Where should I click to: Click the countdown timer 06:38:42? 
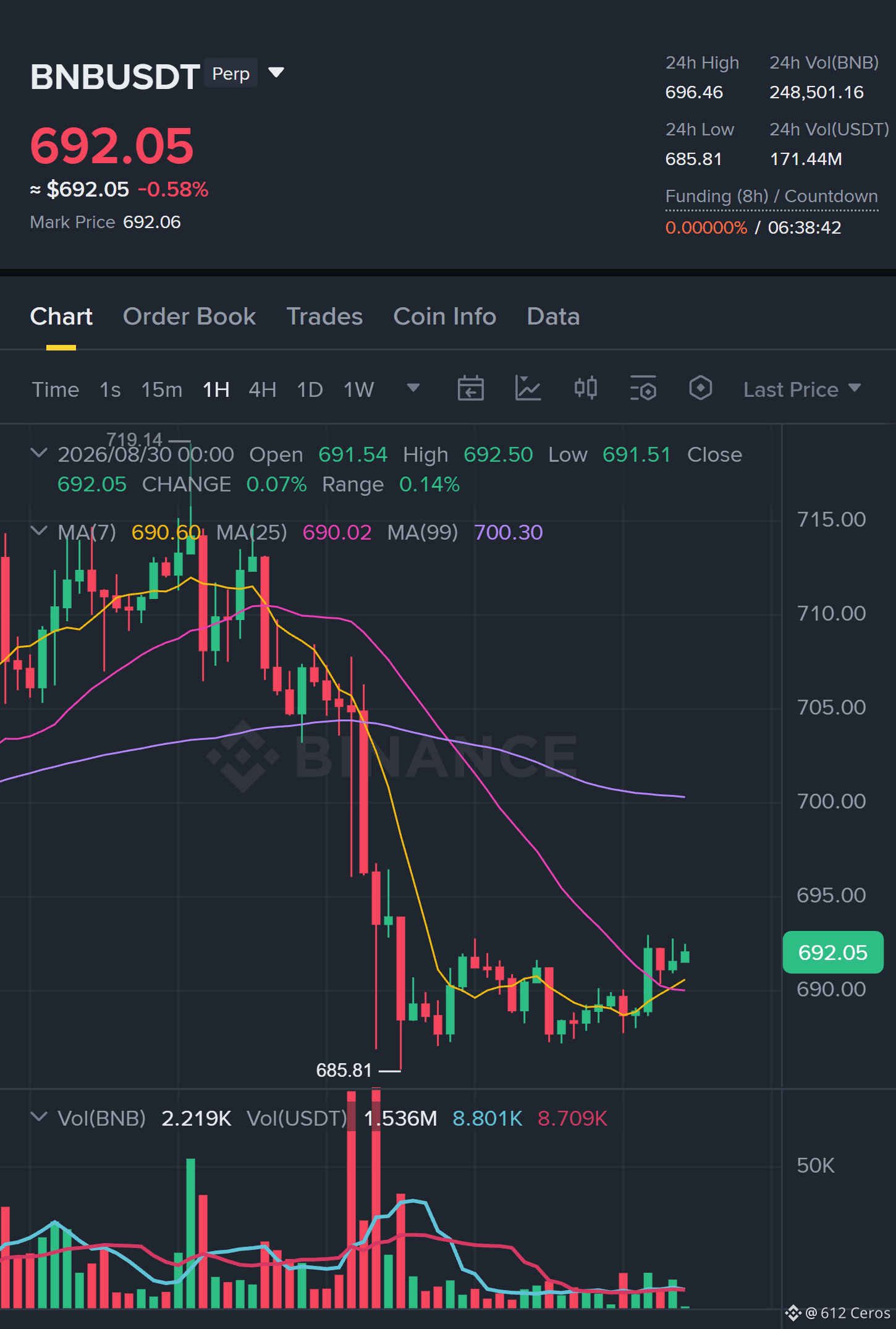pos(805,227)
